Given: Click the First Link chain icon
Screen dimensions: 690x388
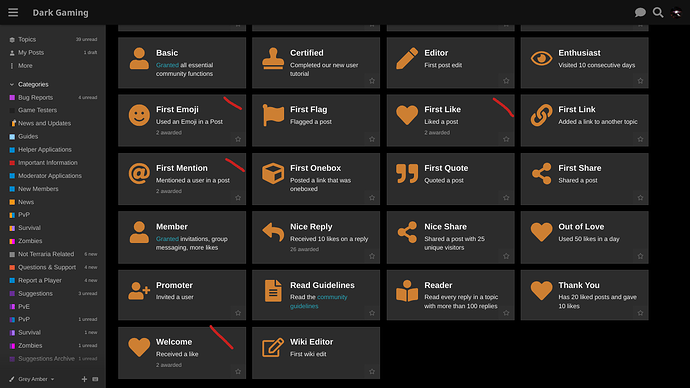Looking at the screenshot, I should pyautogui.click(x=541, y=115).
